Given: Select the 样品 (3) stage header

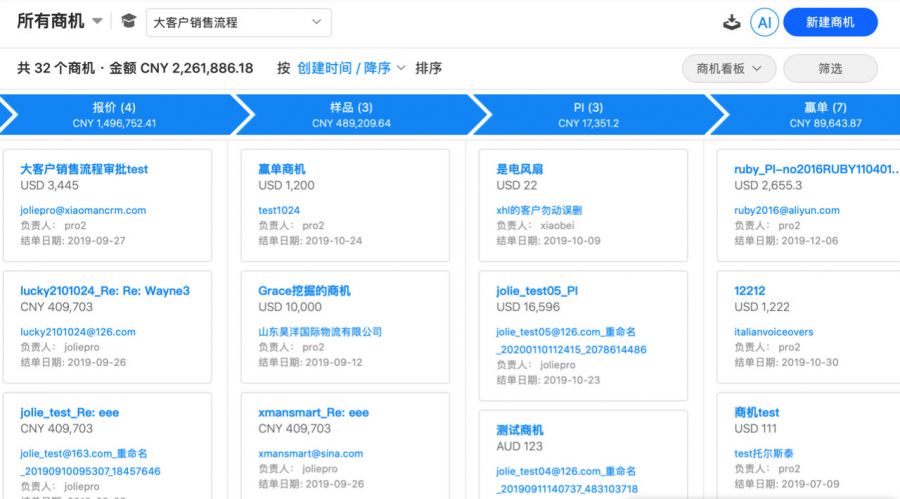Looking at the screenshot, I should (x=351, y=114).
